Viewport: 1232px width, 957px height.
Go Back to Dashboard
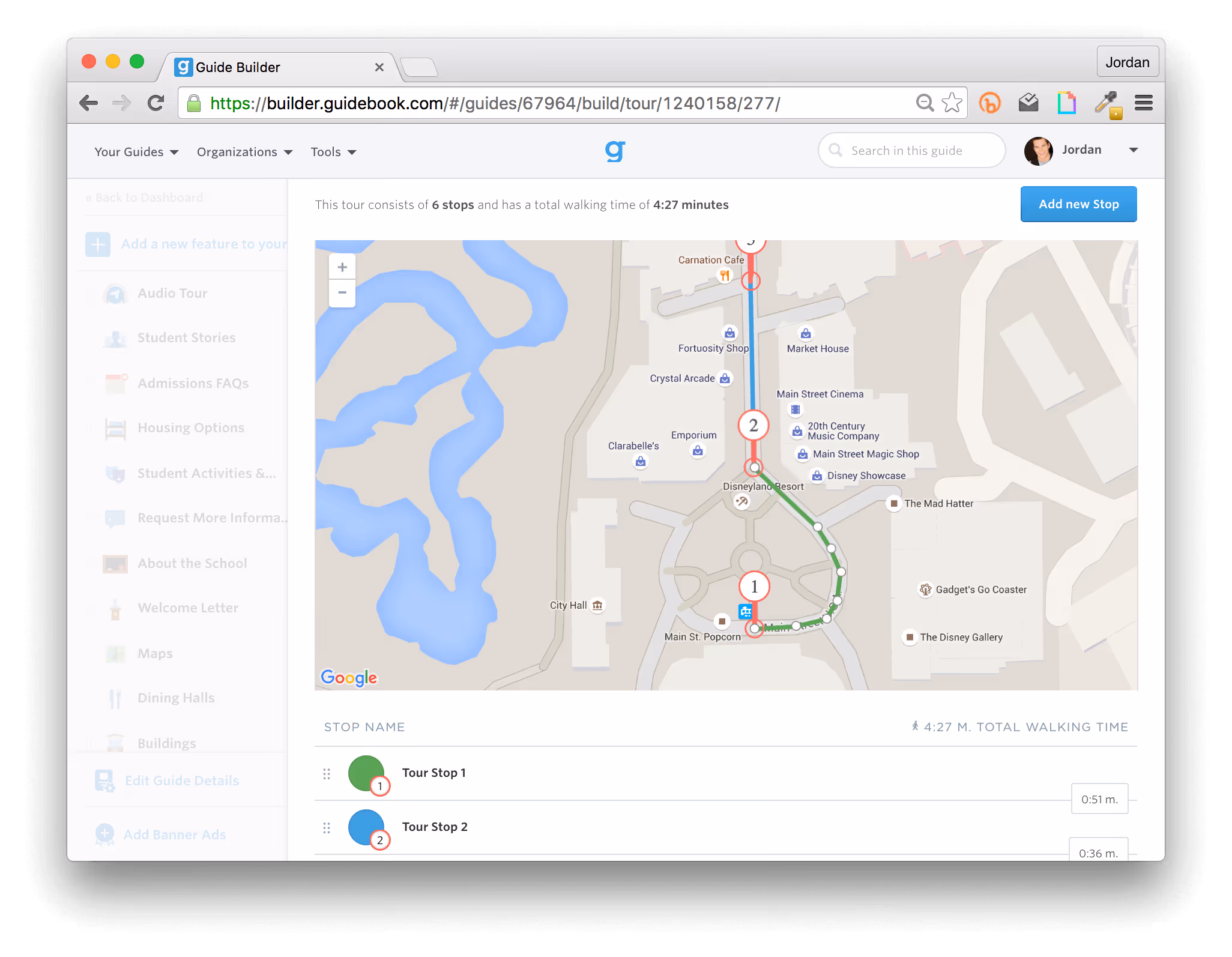coord(145,197)
